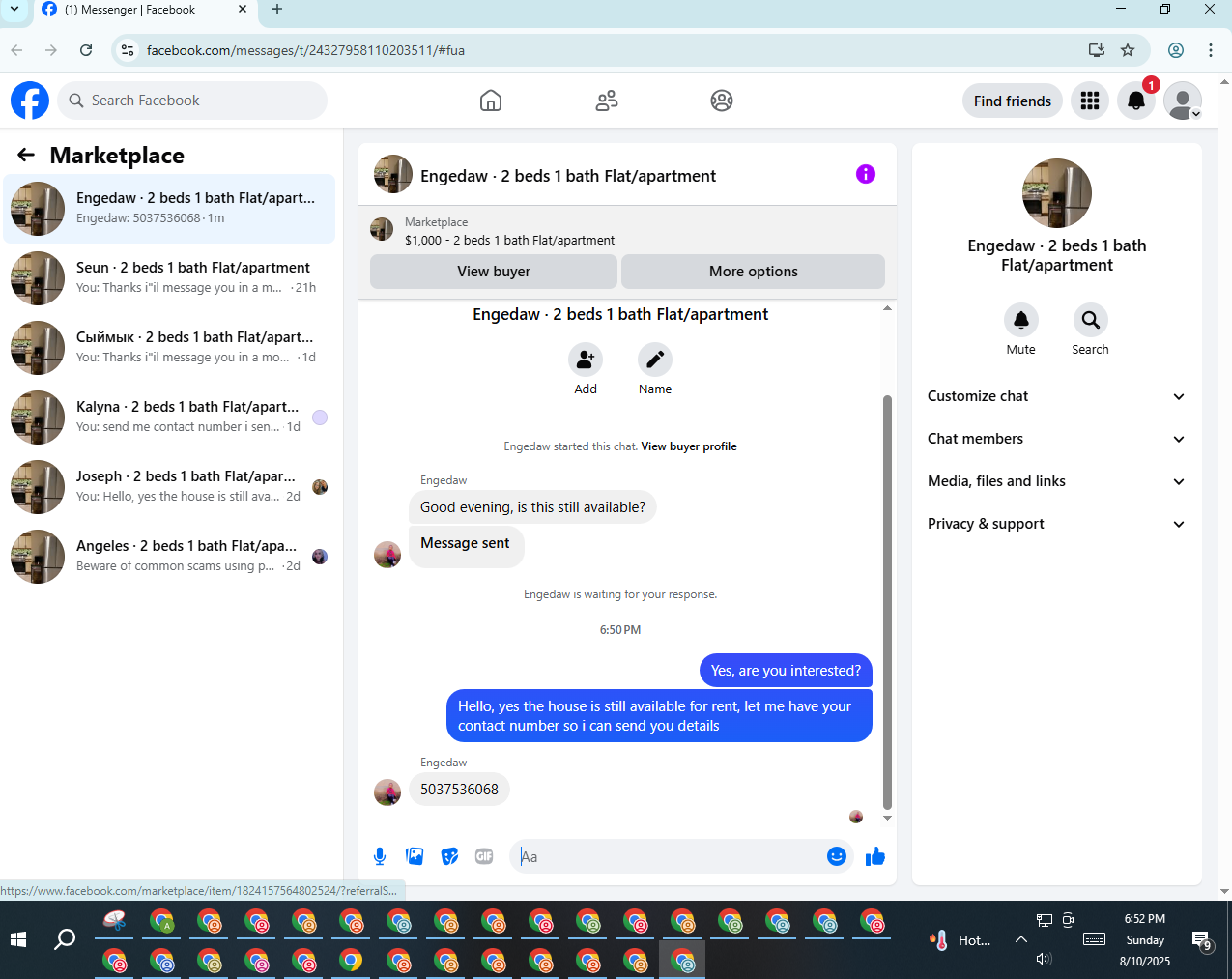
Task: Mute the chat with bell icon
Action: pos(1021,320)
